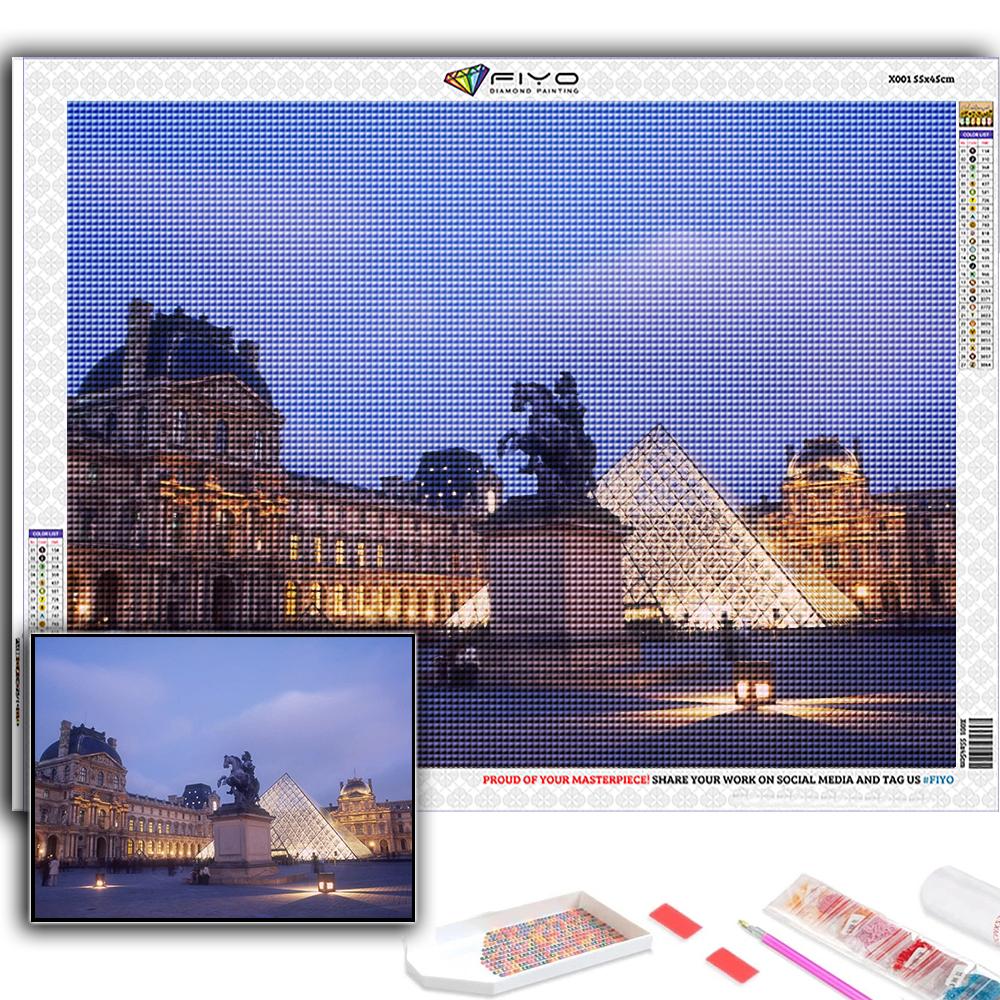Select the pink diamond applicator pen
This screenshot has height=1000, width=1000.
tap(800, 962)
